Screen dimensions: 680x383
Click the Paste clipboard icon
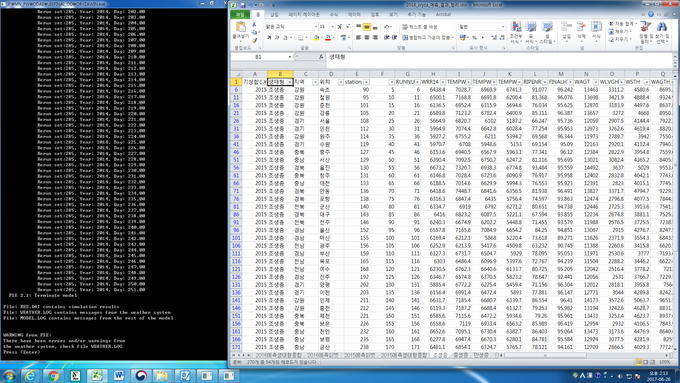[x=240, y=29]
